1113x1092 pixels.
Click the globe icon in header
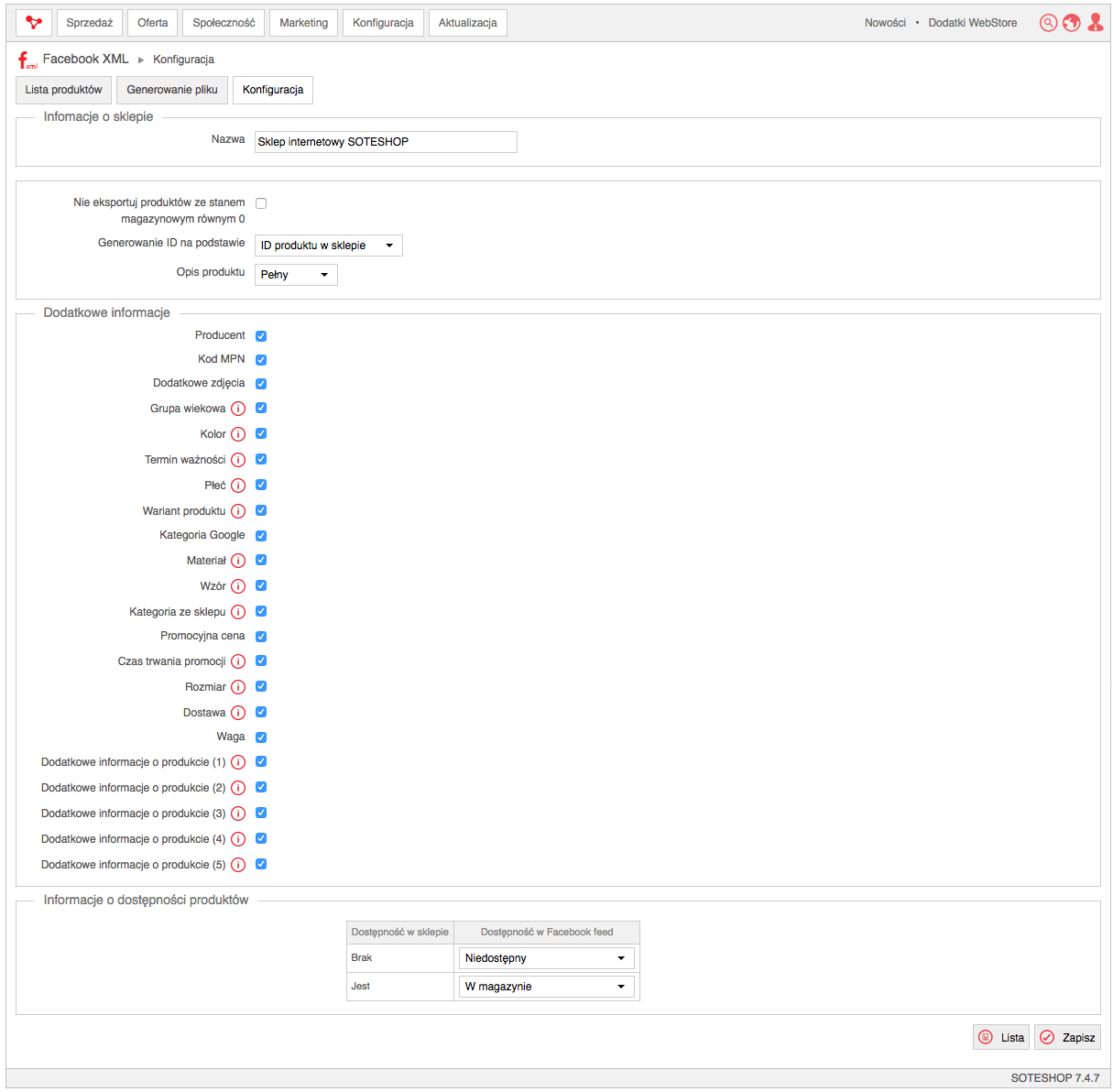coord(1071,23)
